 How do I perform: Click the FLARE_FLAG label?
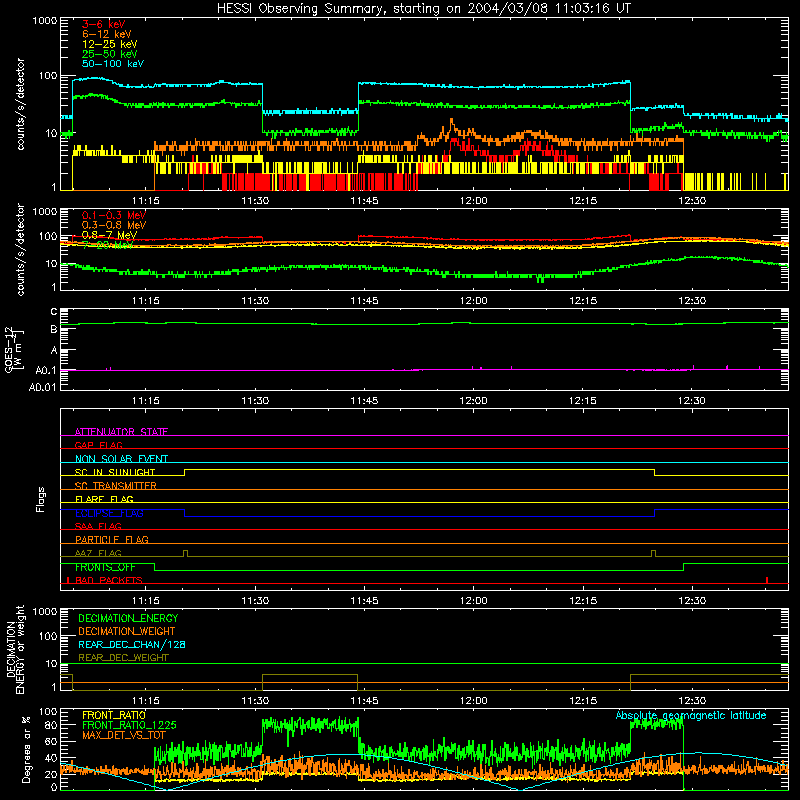(x=104, y=499)
